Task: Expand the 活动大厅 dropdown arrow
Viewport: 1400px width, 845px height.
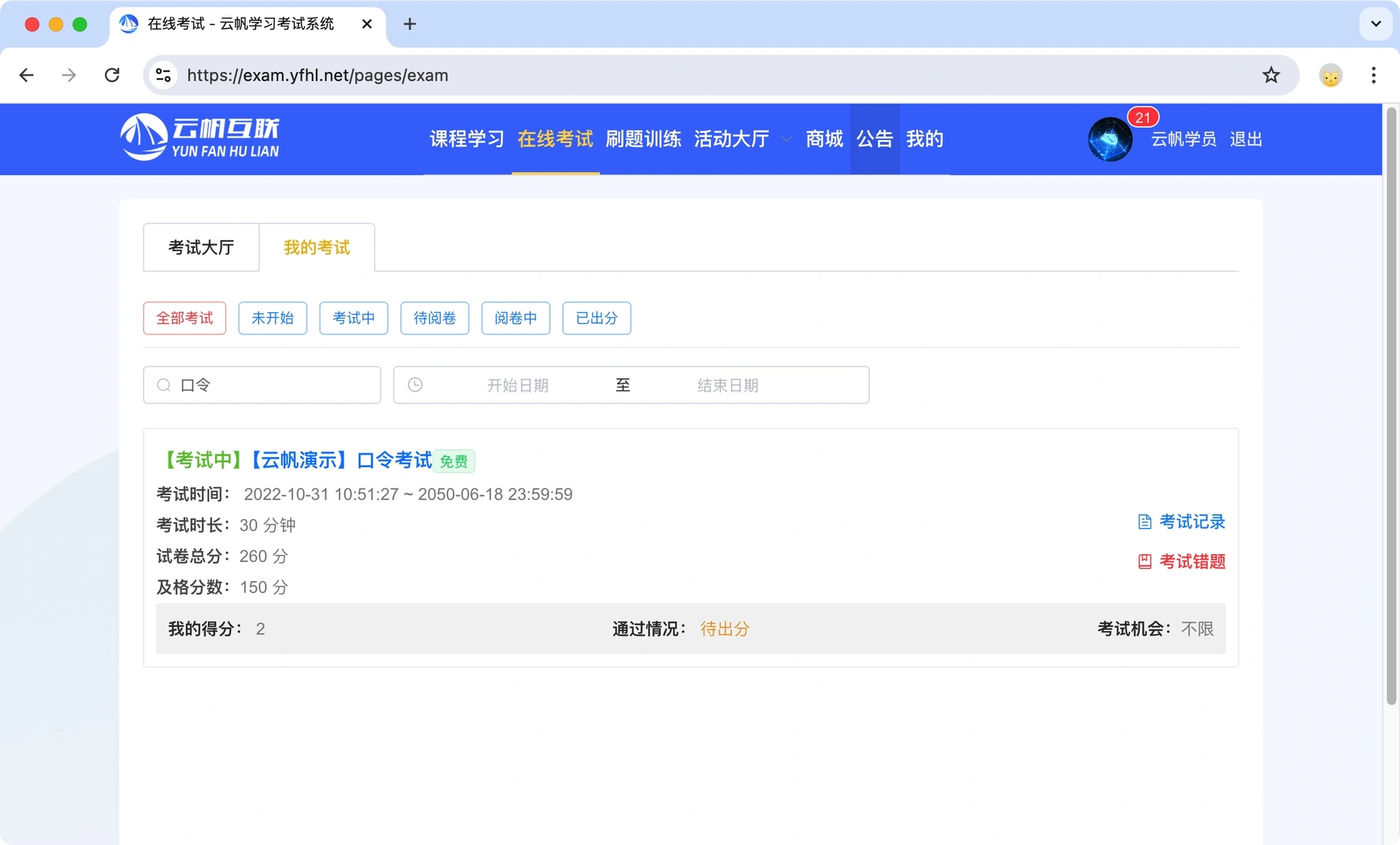Action: [786, 139]
